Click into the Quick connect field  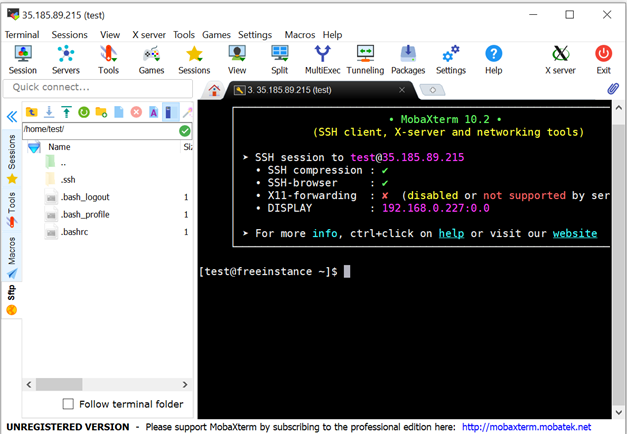pyautogui.click(x=98, y=88)
